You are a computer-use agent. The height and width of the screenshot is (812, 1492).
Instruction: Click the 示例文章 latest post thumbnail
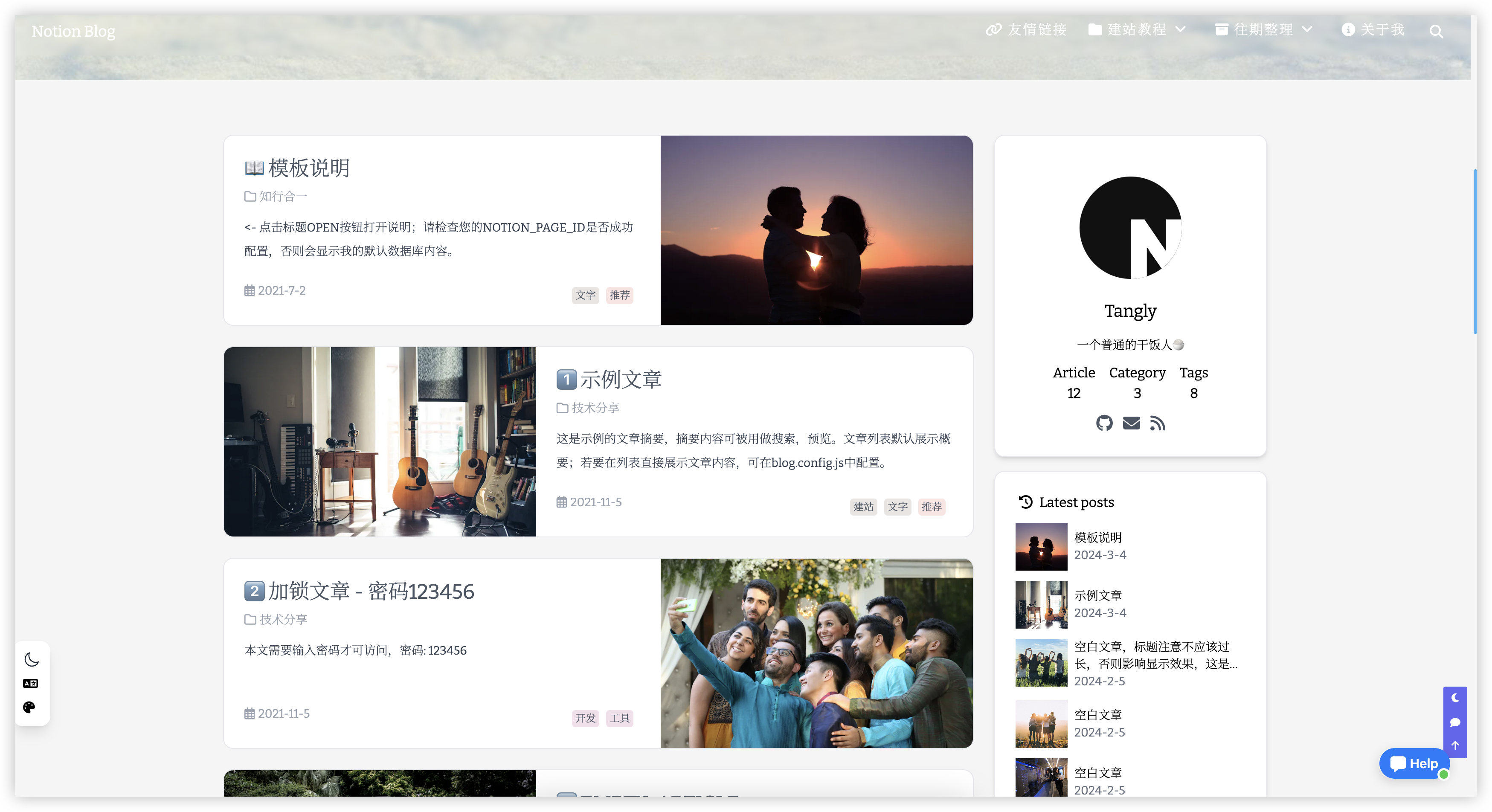(x=1041, y=604)
